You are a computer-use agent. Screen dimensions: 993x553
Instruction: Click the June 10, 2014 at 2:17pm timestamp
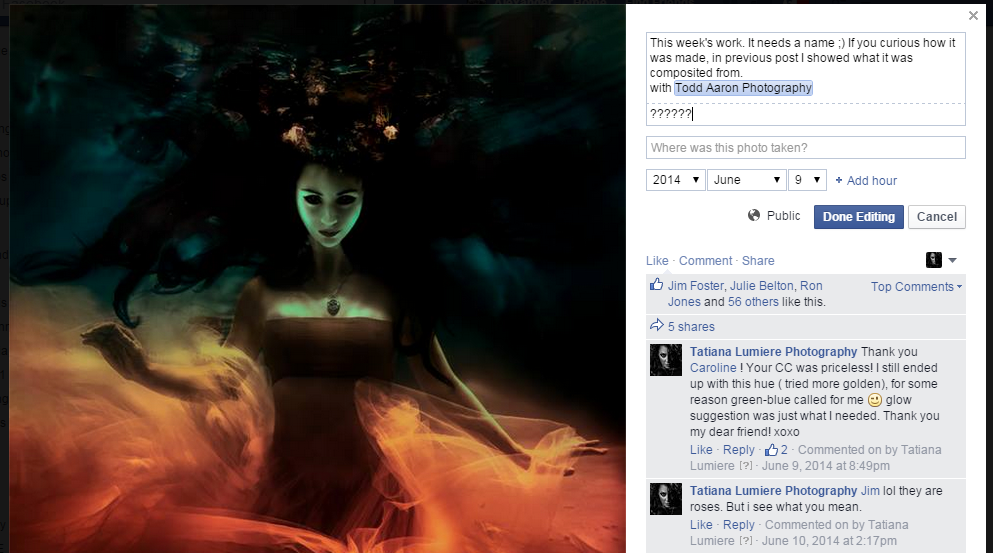pos(829,541)
